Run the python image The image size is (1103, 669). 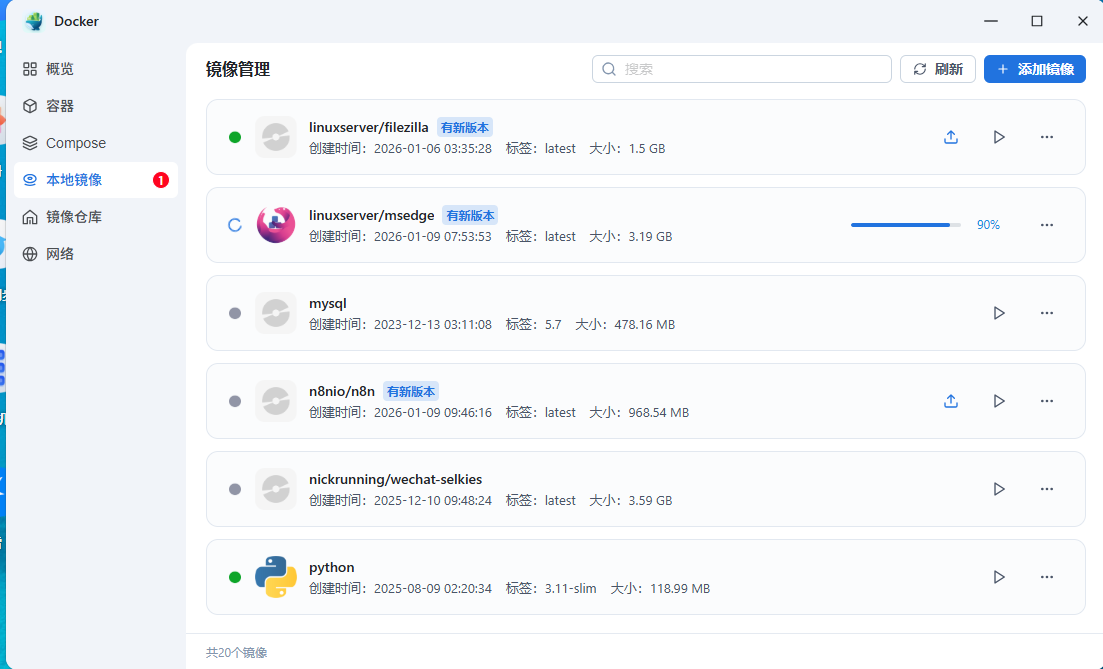pyautogui.click(x=999, y=577)
